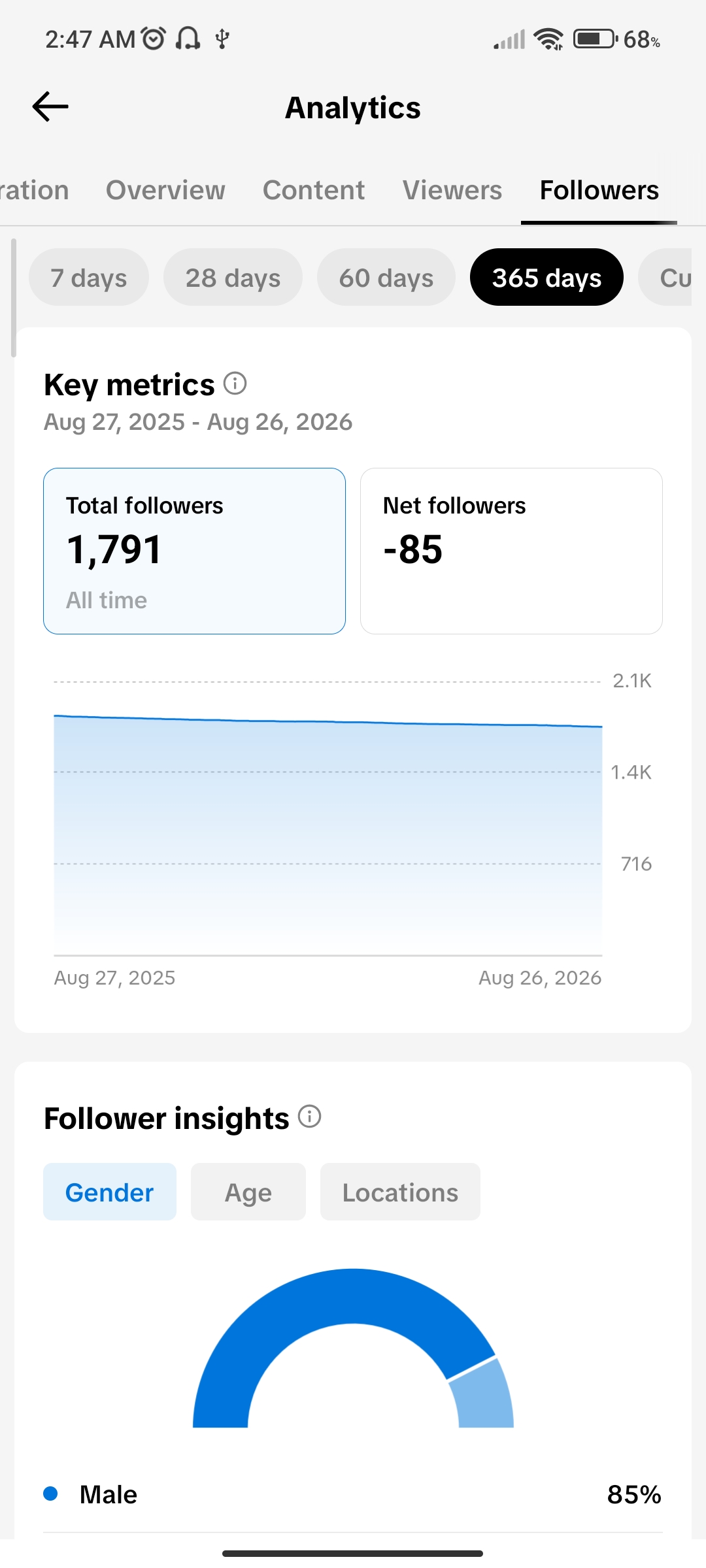Switch to the Content tab
706x1568 pixels.
click(314, 190)
